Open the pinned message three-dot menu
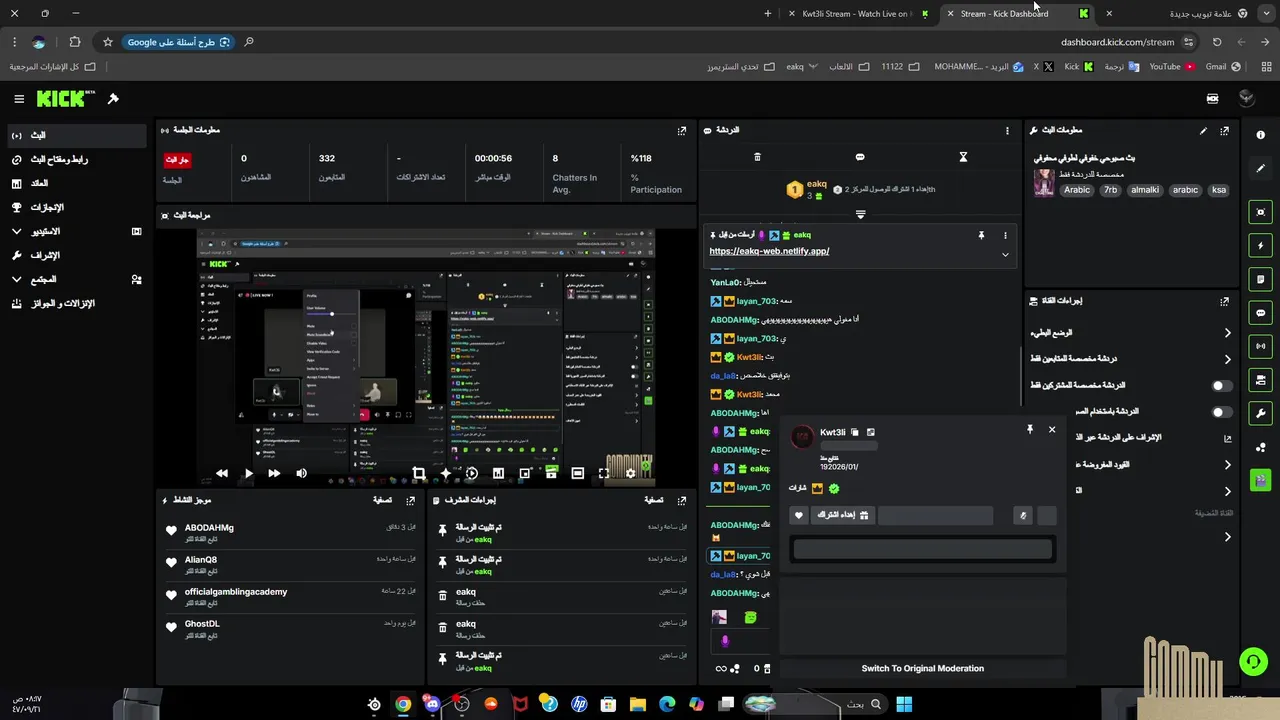 tap(1006, 235)
